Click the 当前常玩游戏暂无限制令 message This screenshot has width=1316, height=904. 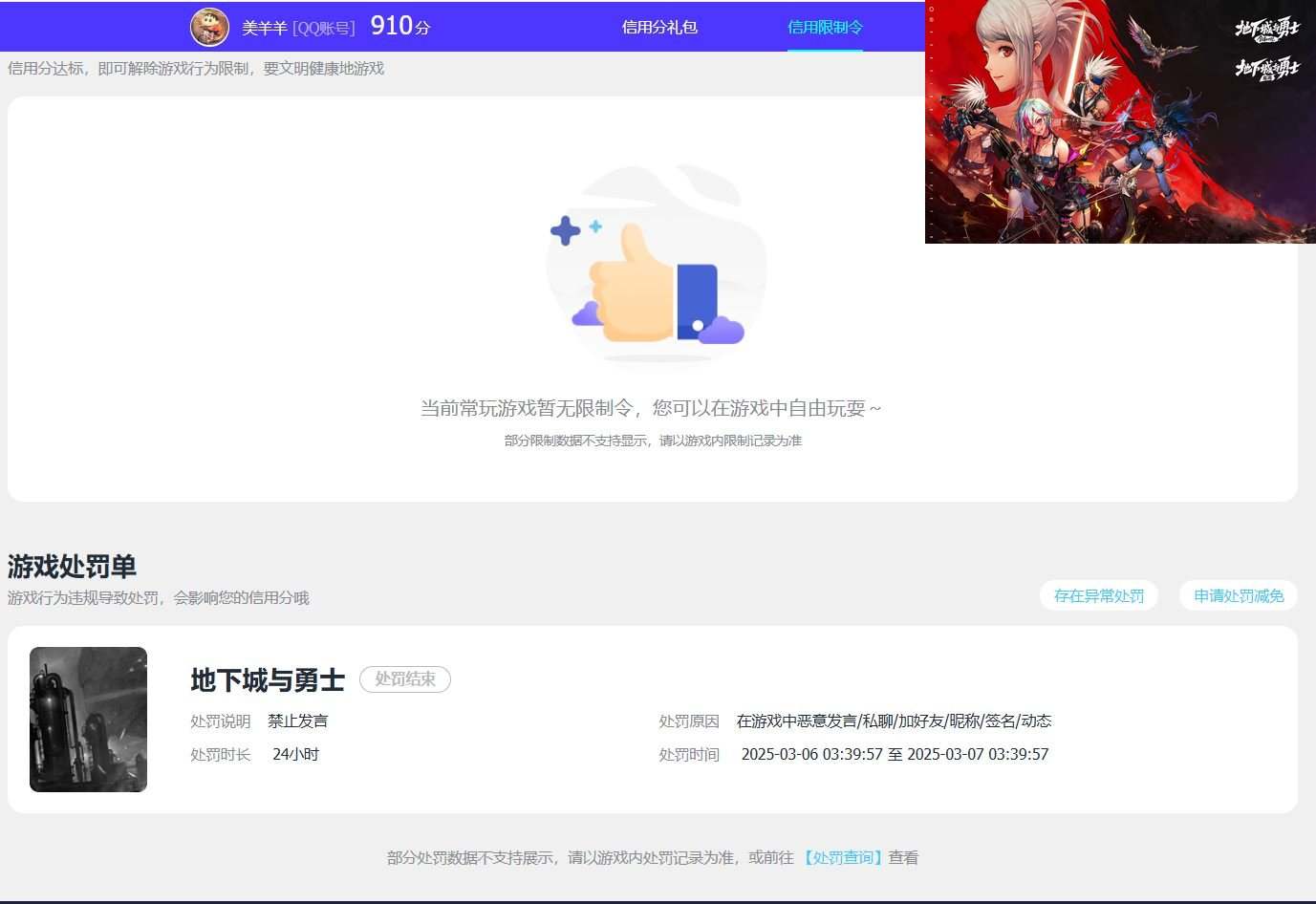(651, 408)
